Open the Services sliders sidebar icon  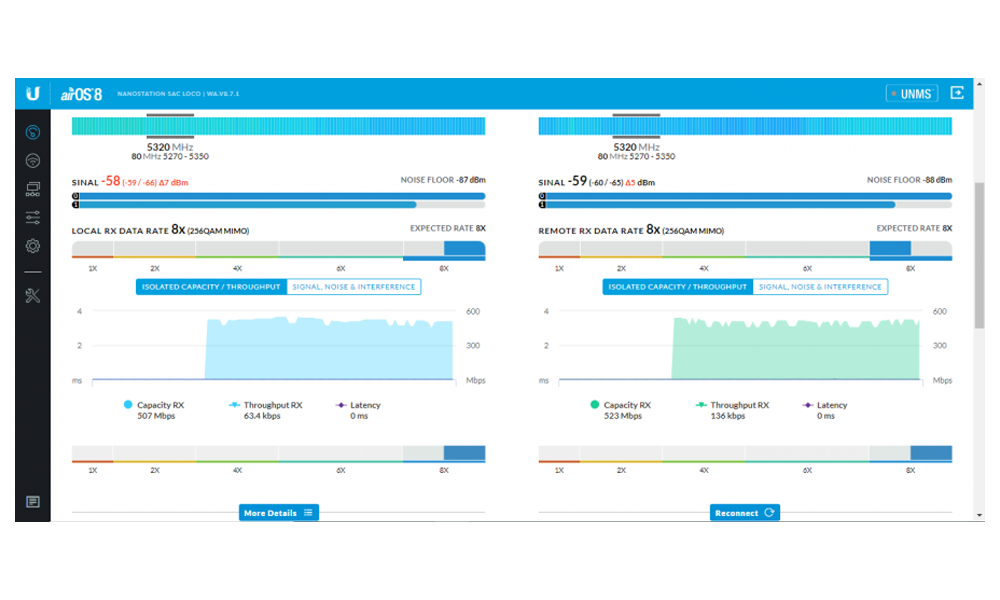click(x=32, y=217)
